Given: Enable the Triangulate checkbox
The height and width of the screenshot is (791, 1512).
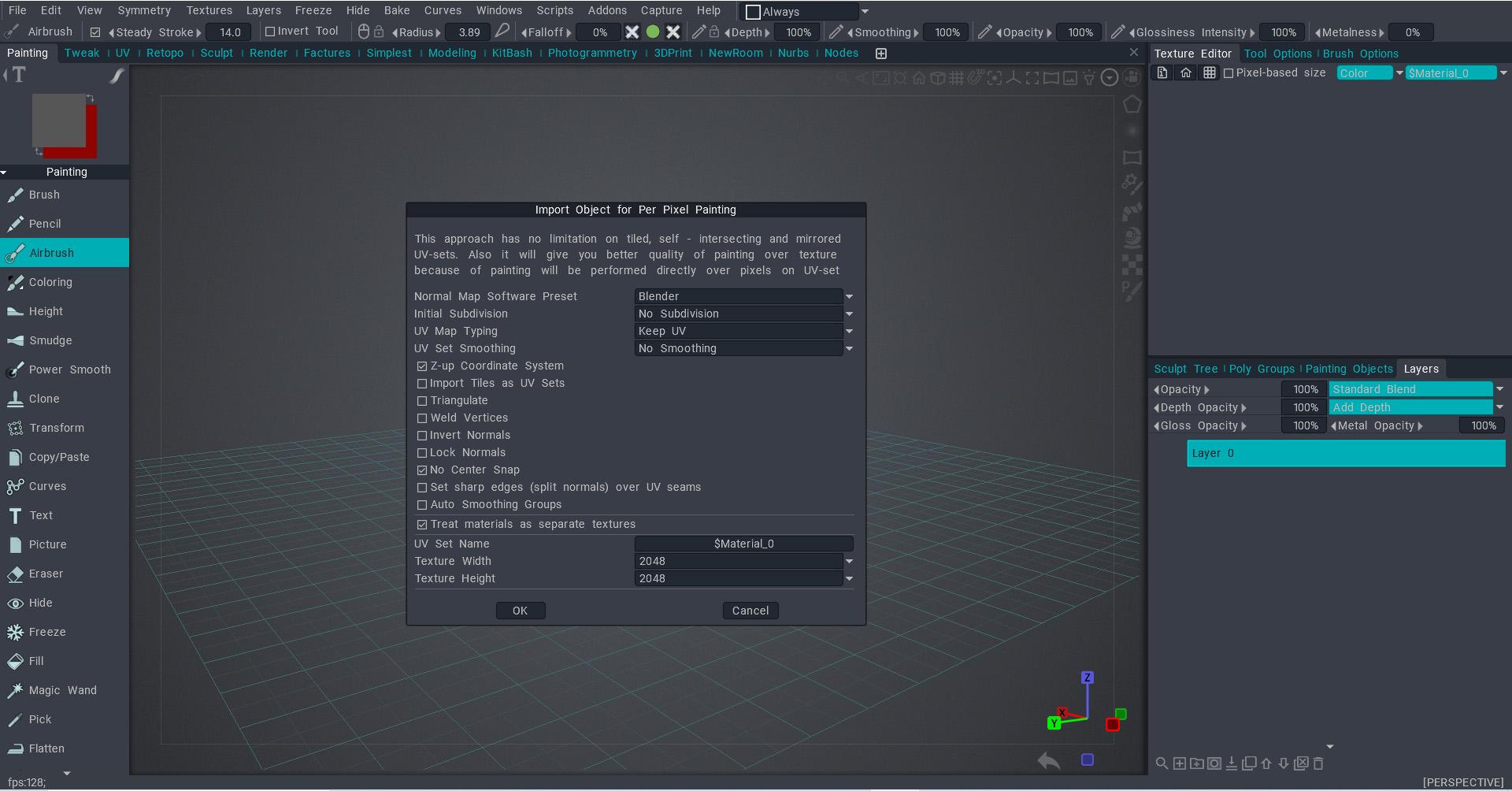Looking at the screenshot, I should coord(422,401).
